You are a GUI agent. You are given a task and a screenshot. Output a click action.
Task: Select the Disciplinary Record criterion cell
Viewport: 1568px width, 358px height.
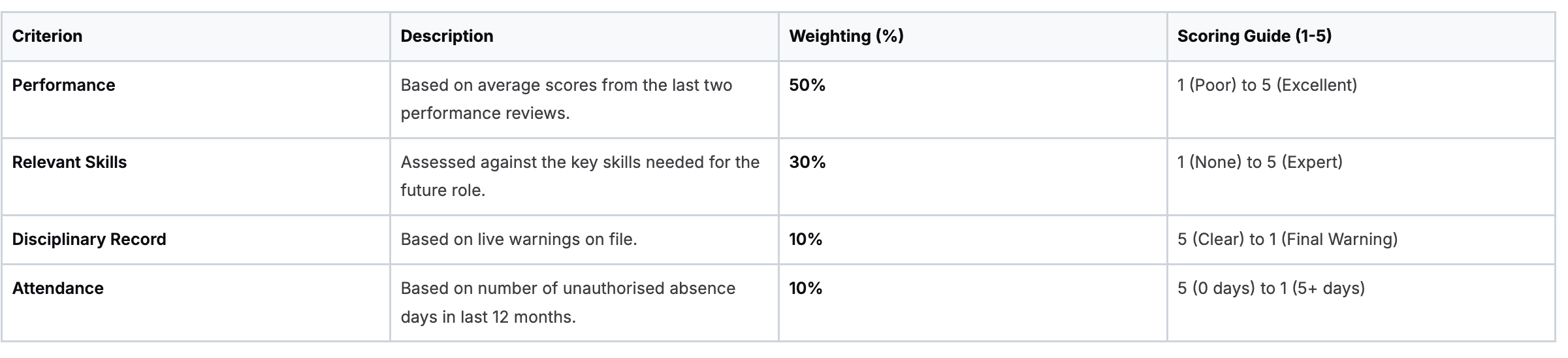89,240
